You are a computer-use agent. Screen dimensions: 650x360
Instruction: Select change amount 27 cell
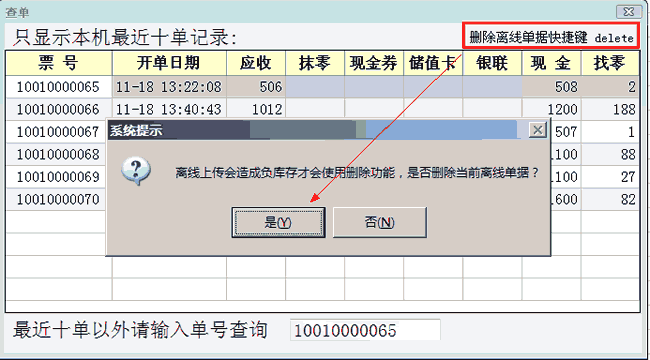click(x=610, y=177)
